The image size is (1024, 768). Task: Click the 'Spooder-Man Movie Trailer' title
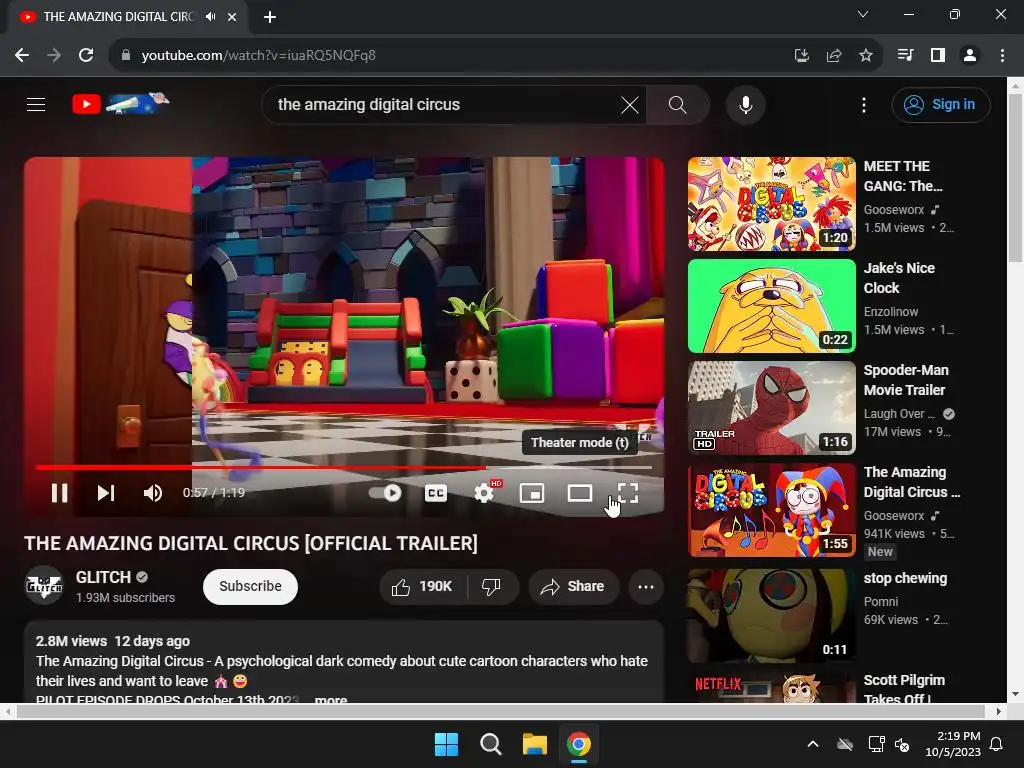coord(906,379)
